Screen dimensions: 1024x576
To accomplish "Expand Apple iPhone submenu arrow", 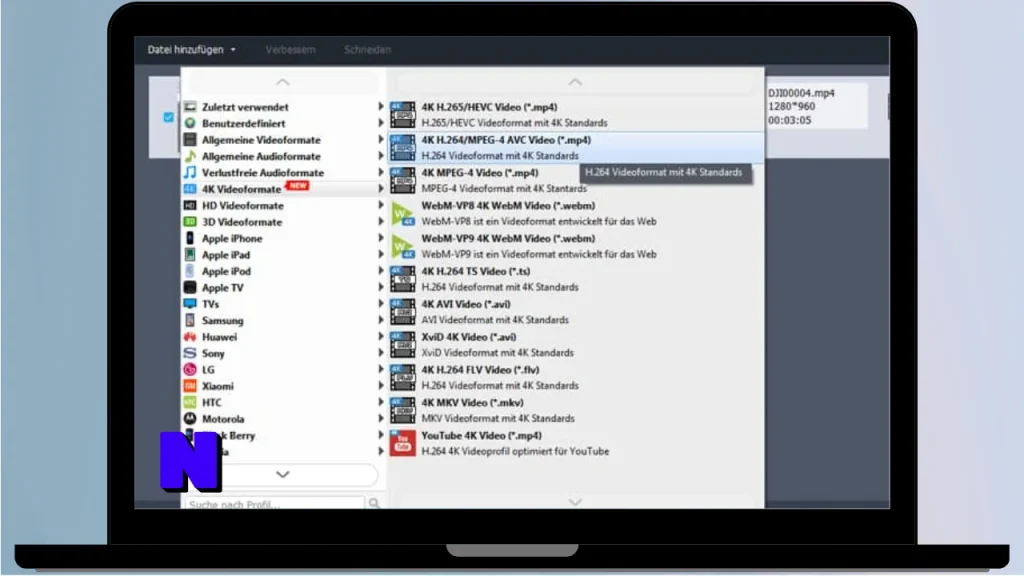I will point(381,238).
